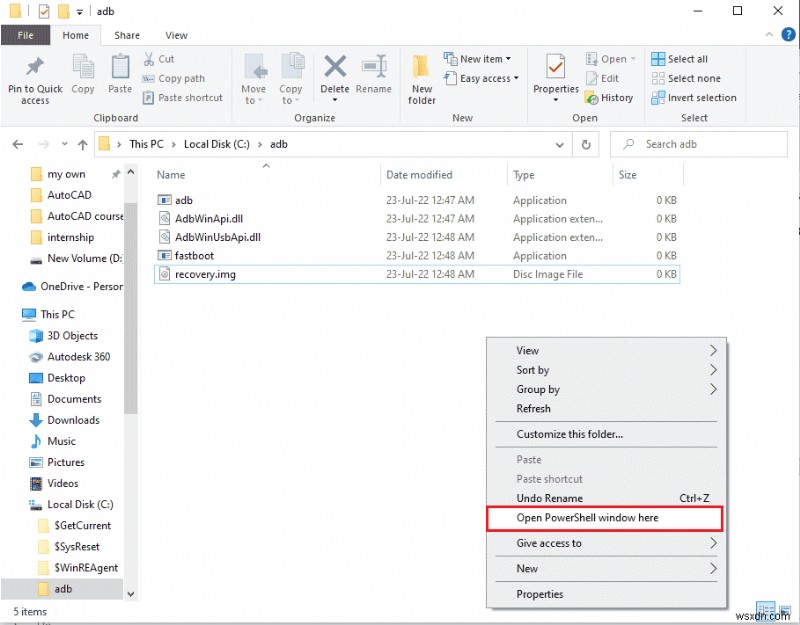
Task: Click Local Disk (C:) breadcrumb
Action: 216,144
